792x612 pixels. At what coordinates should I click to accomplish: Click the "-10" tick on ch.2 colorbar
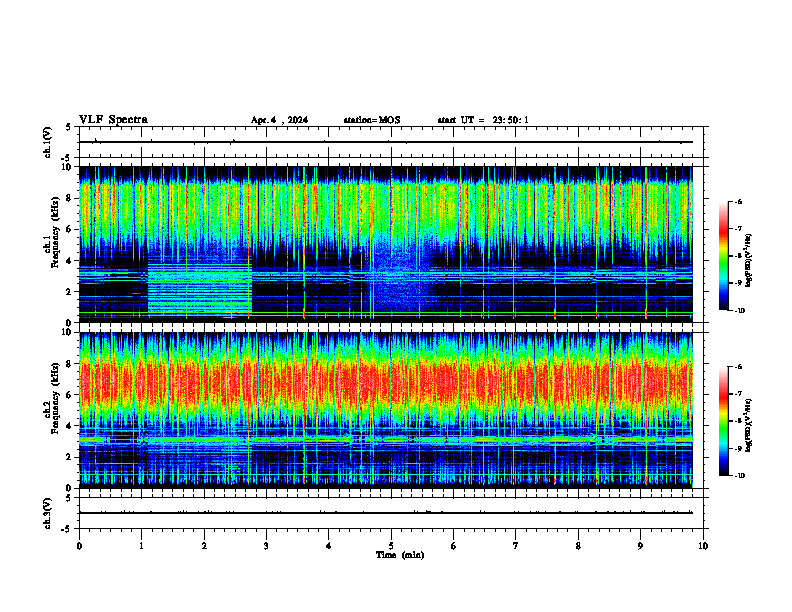pyautogui.click(x=739, y=476)
